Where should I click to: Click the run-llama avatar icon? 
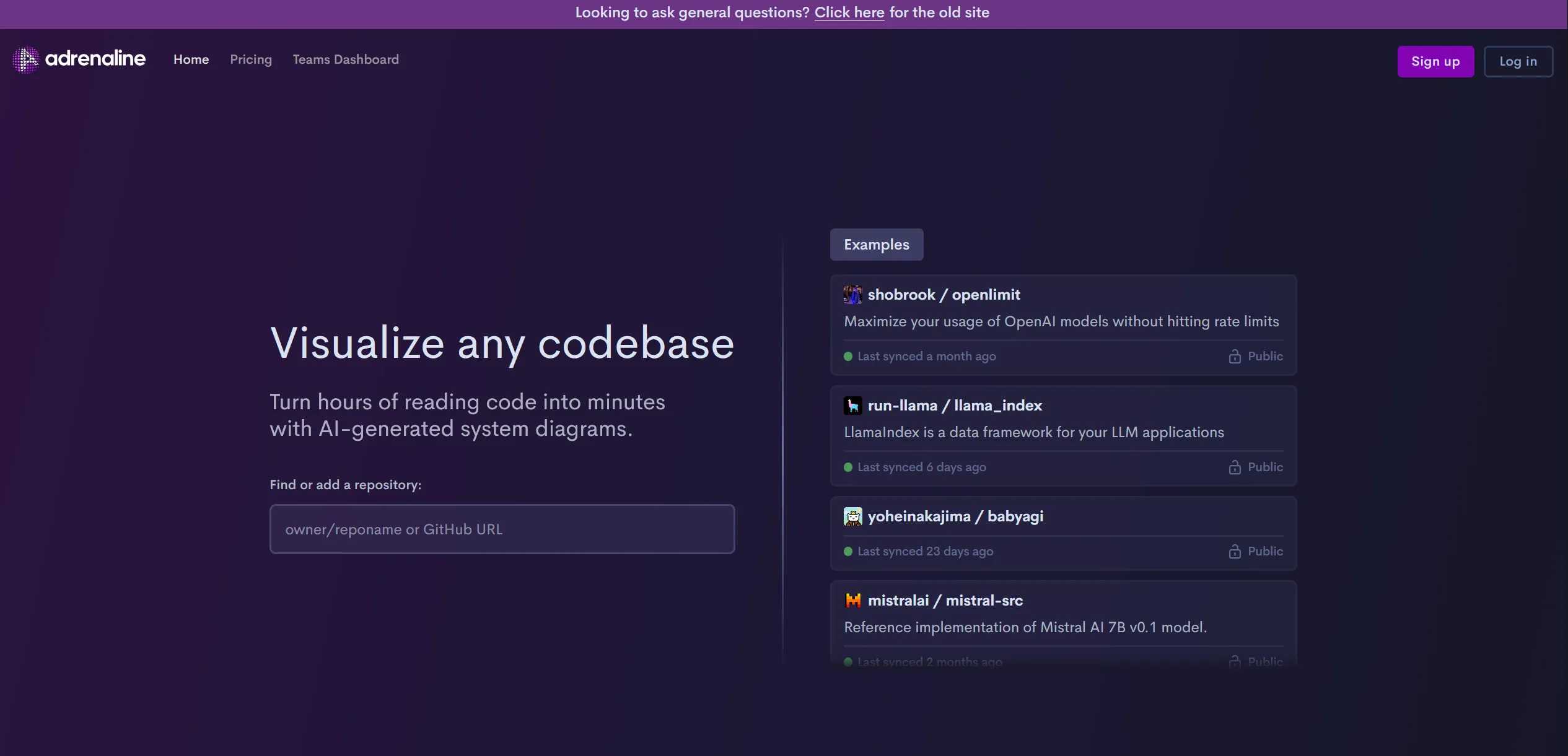point(852,406)
